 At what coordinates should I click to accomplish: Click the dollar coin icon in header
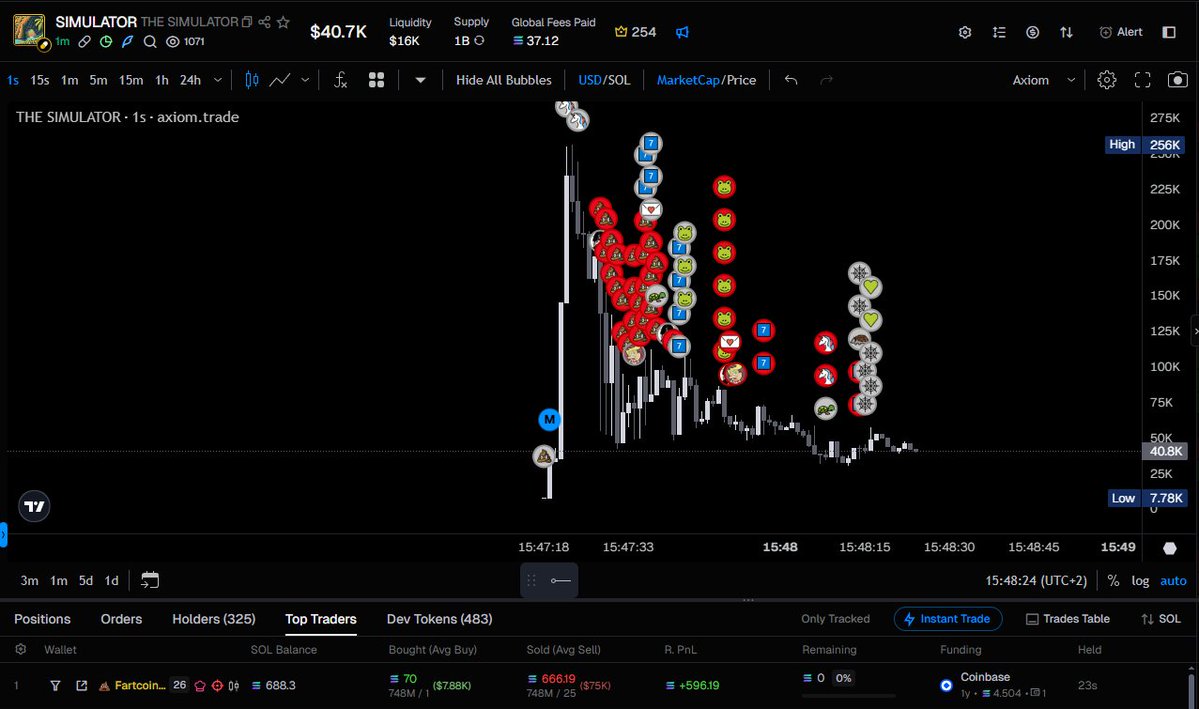click(x=1032, y=32)
